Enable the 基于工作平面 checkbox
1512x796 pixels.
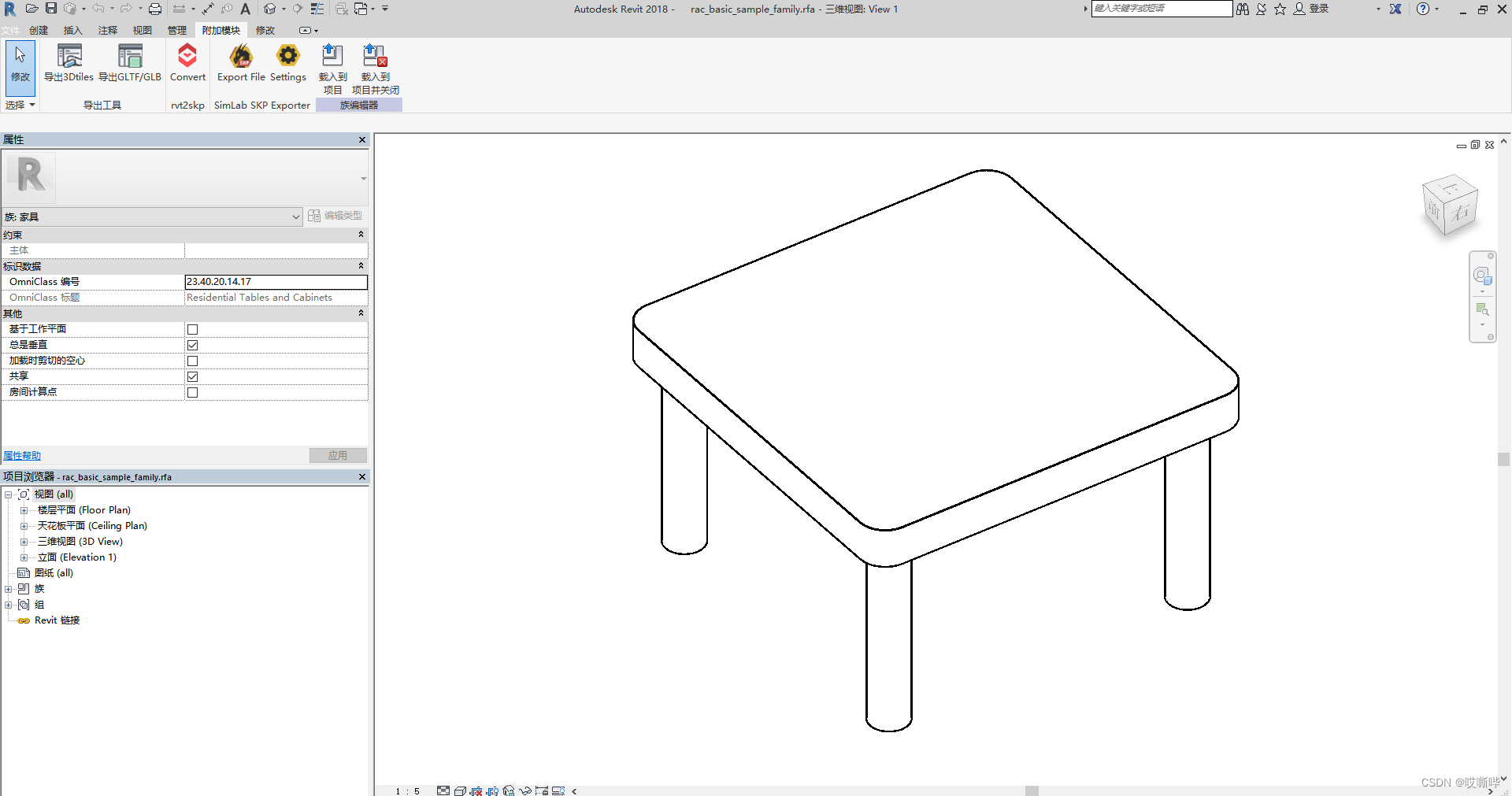pos(192,329)
